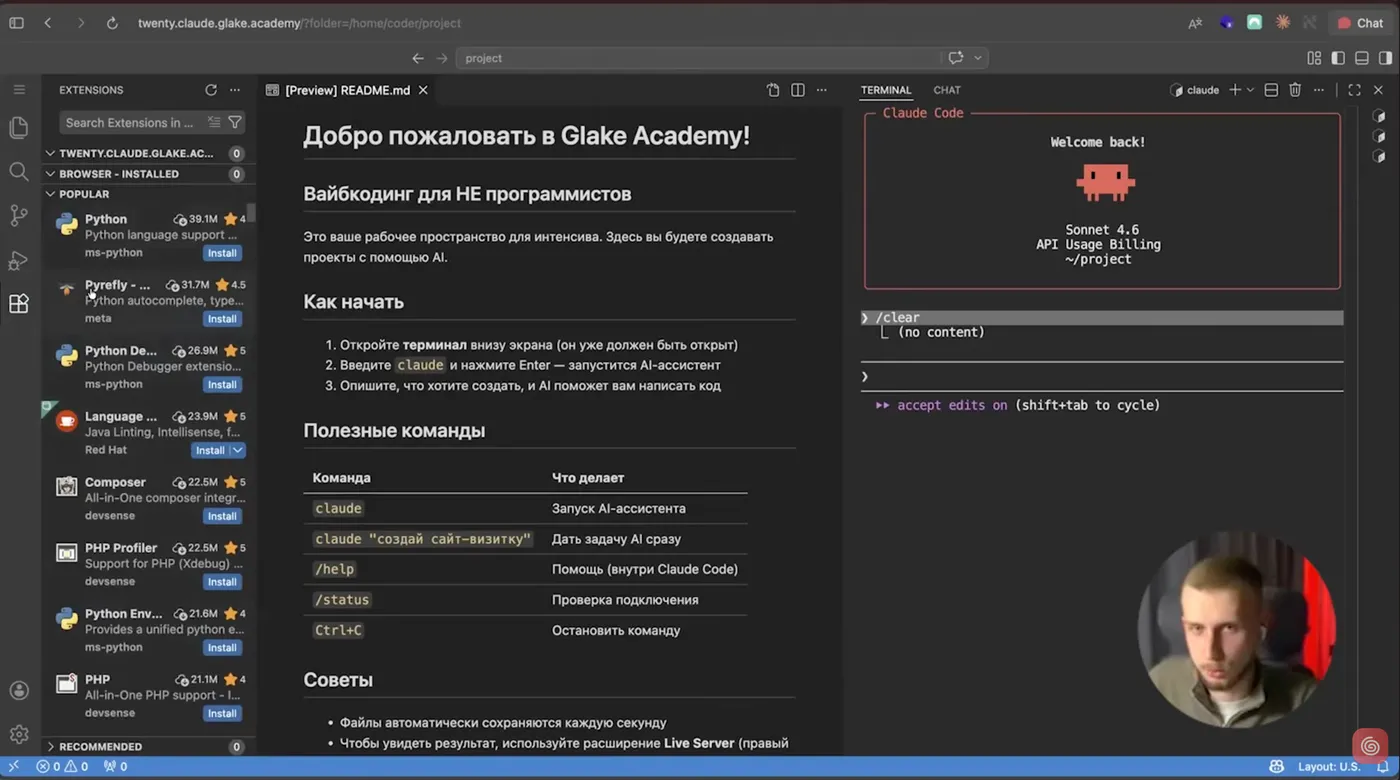Open the Run and Debug view

(18, 260)
